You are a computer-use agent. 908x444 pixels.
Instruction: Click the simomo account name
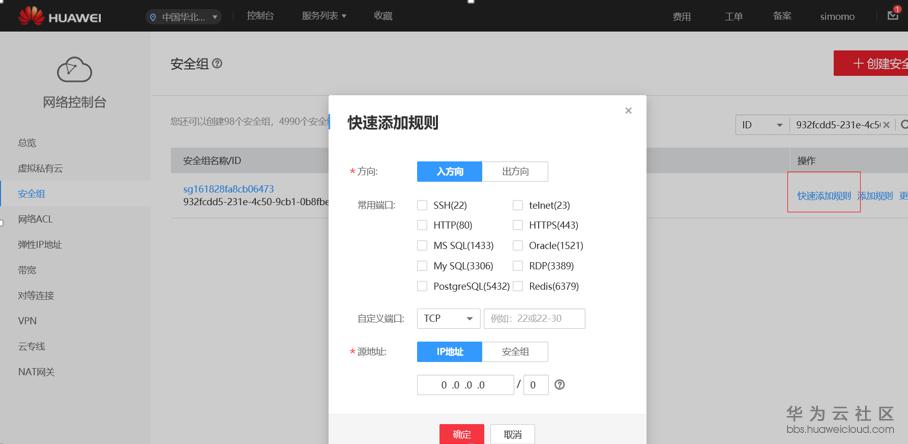coord(837,17)
